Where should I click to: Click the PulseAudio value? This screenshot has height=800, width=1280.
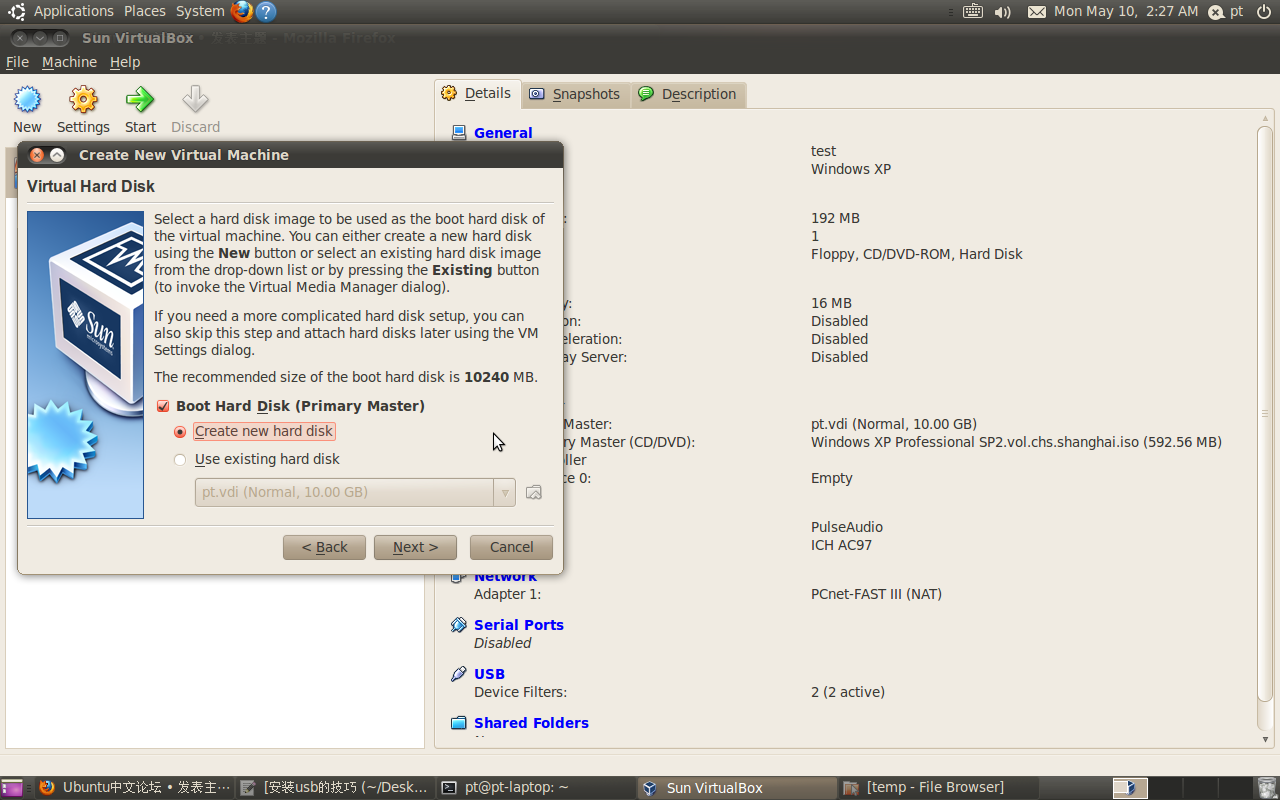click(847, 527)
